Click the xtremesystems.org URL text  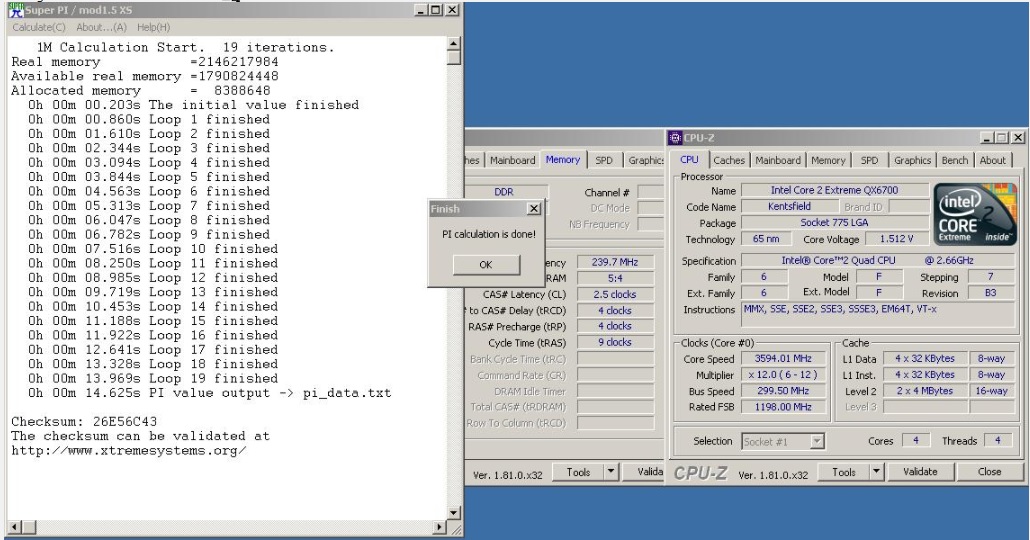click(129, 451)
